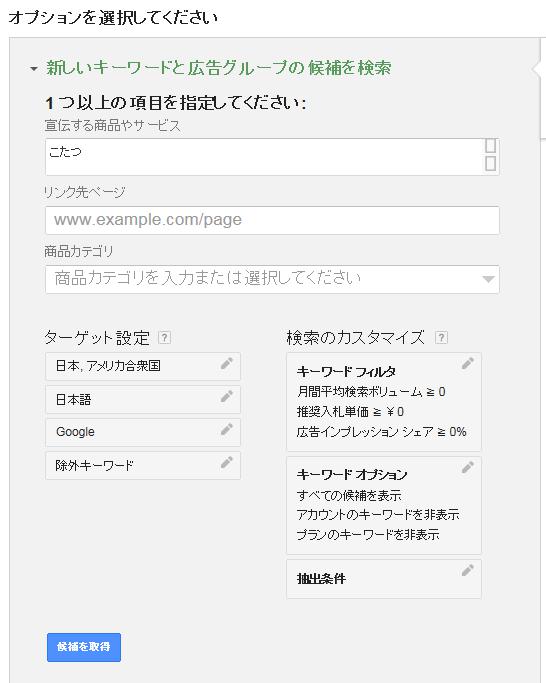The height and width of the screenshot is (683, 546).
Task: Edit キーワード オプション pencil icon
Action: (x=468, y=467)
